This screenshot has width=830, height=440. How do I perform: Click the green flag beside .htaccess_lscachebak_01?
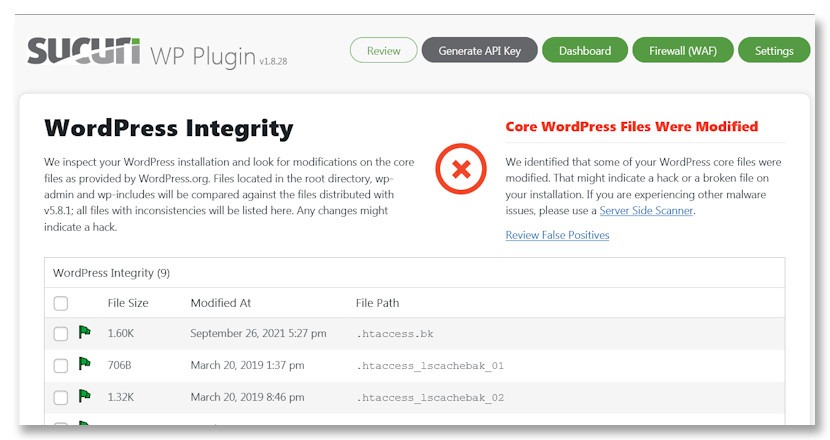84,364
